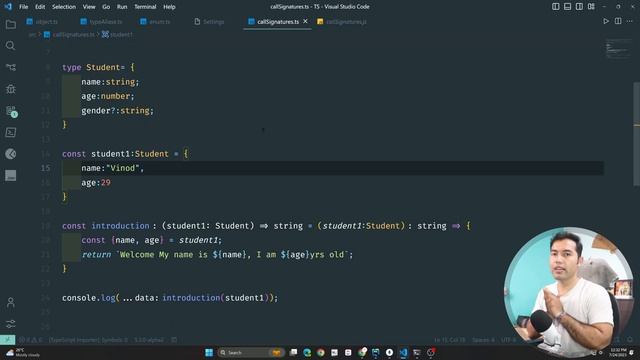Screen dimensions: 640x360
Task: Click the "const introduction" declaration line
Action: (266, 226)
